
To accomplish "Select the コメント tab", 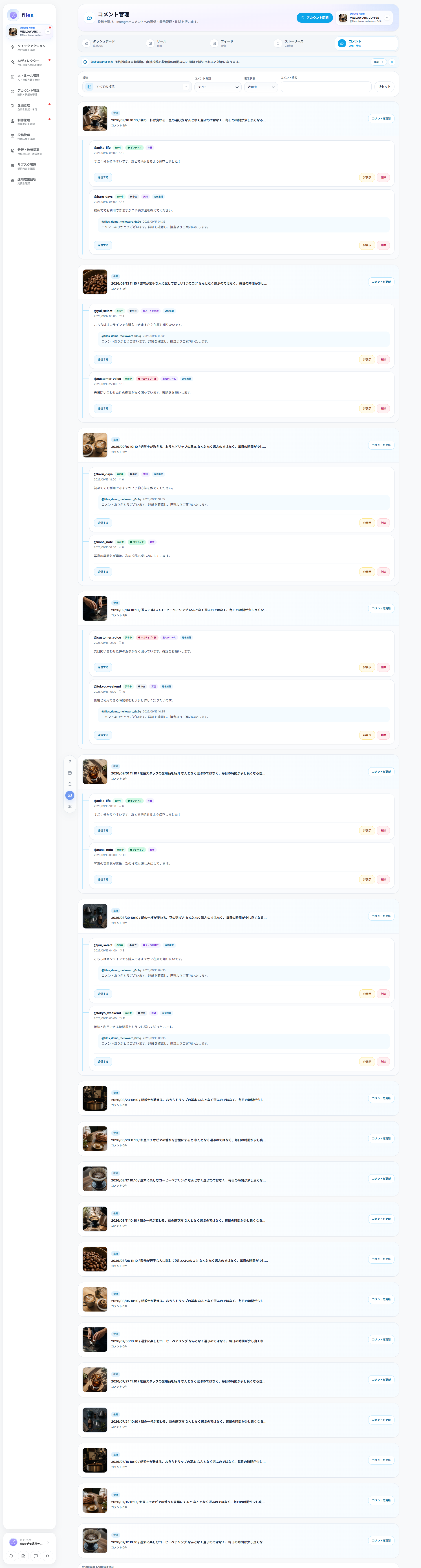I will click(x=366, y=43).
